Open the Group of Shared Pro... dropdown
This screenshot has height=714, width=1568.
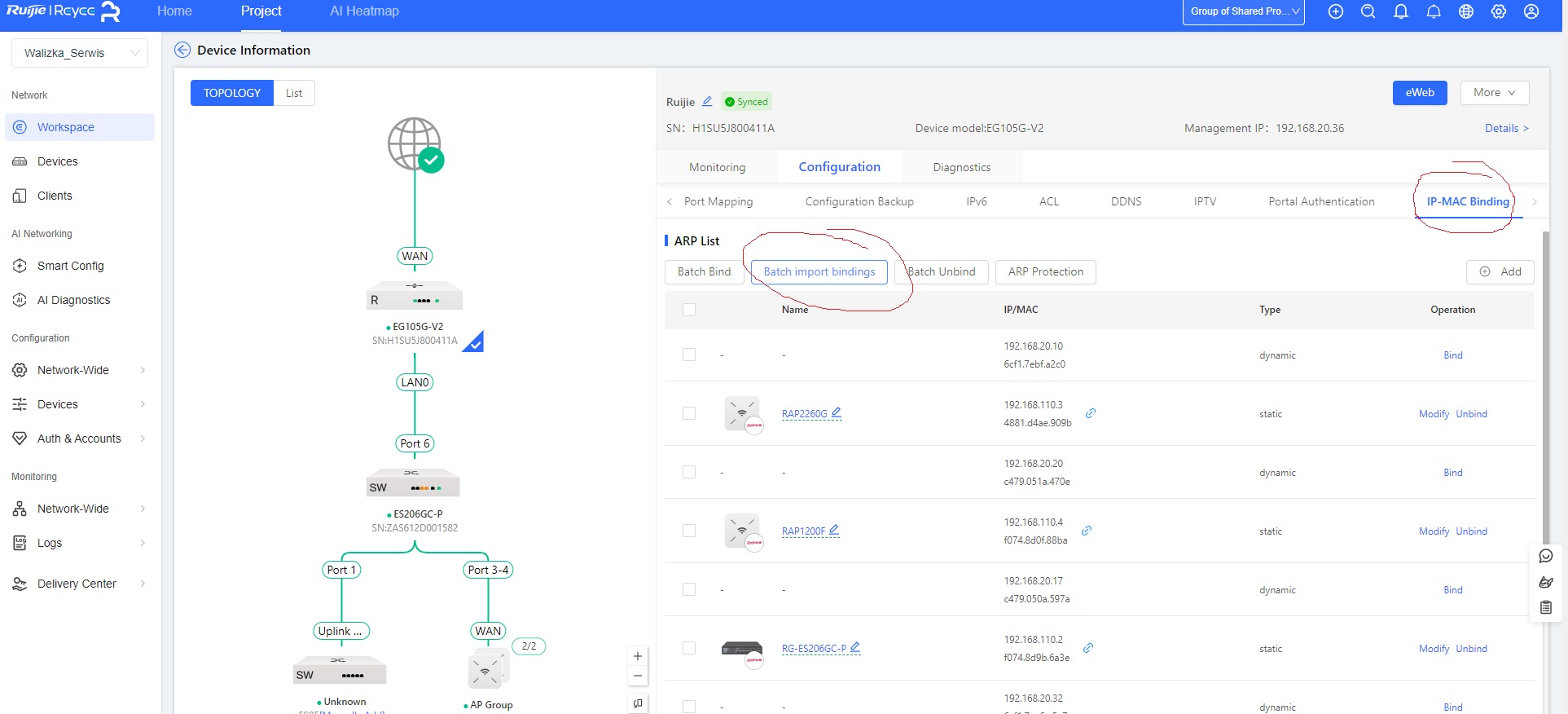coord(1244,11)
